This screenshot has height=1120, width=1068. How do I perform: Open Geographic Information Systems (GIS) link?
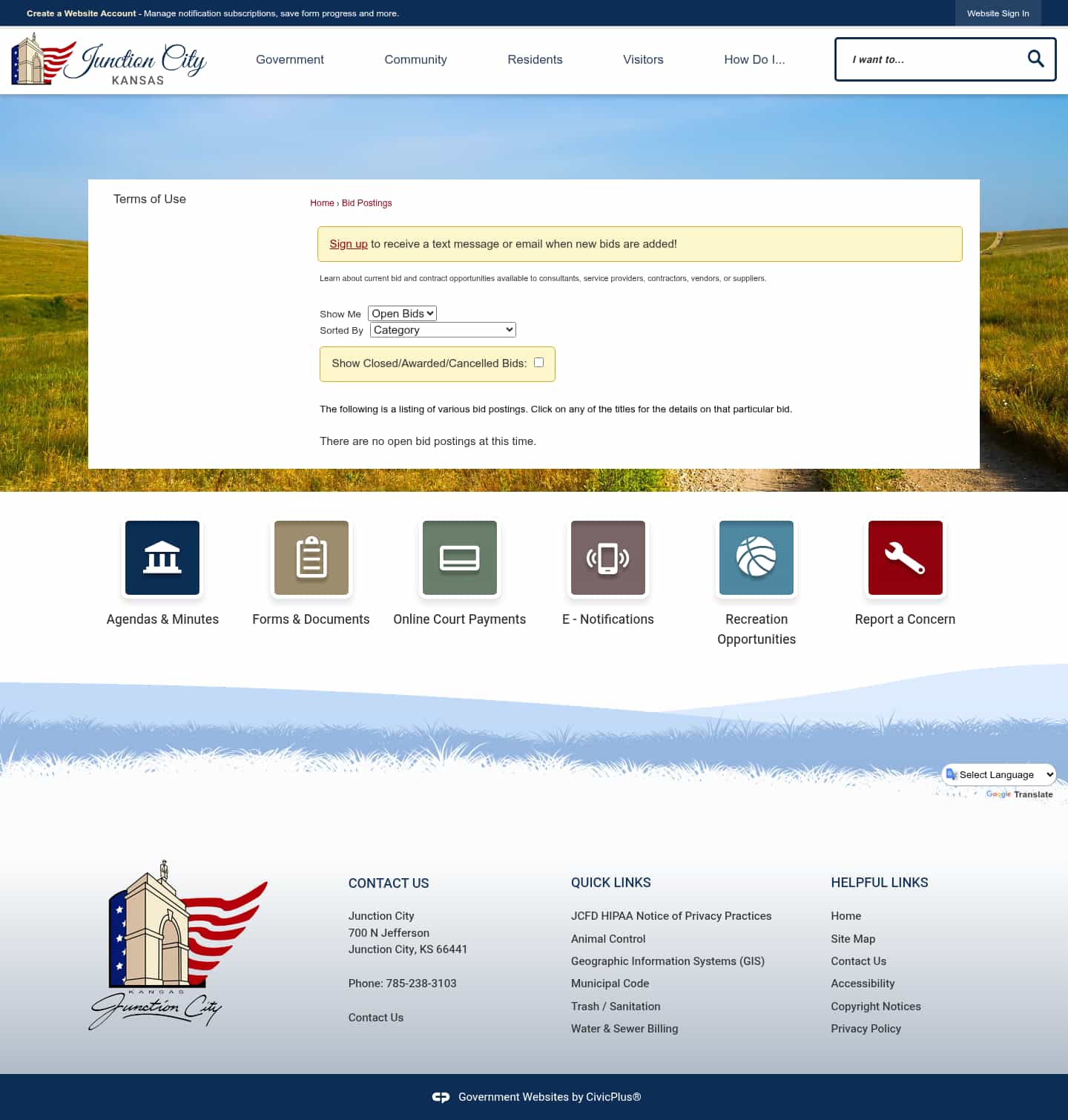click(x=667, y=961)
